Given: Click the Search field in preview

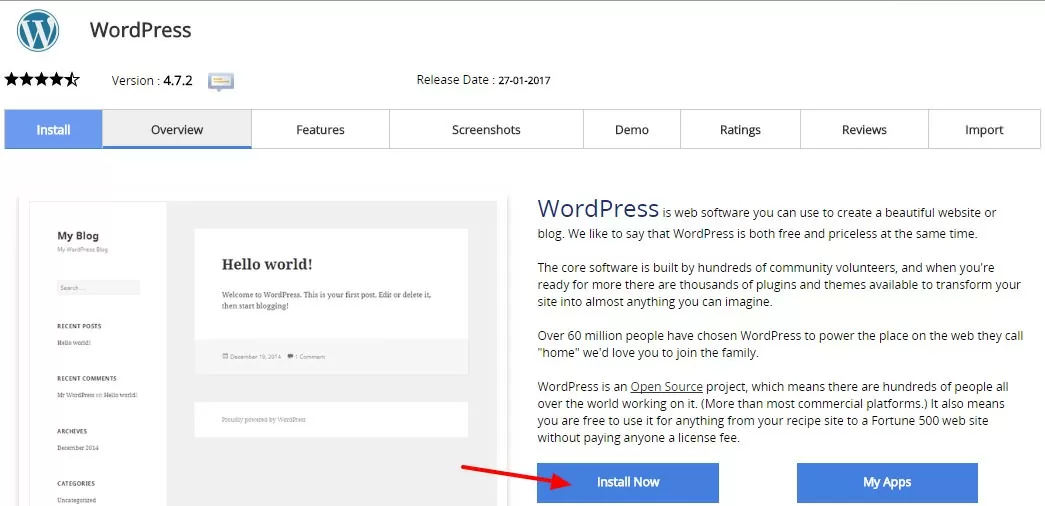Looking at the screenshot, I should tap(99, 288).
